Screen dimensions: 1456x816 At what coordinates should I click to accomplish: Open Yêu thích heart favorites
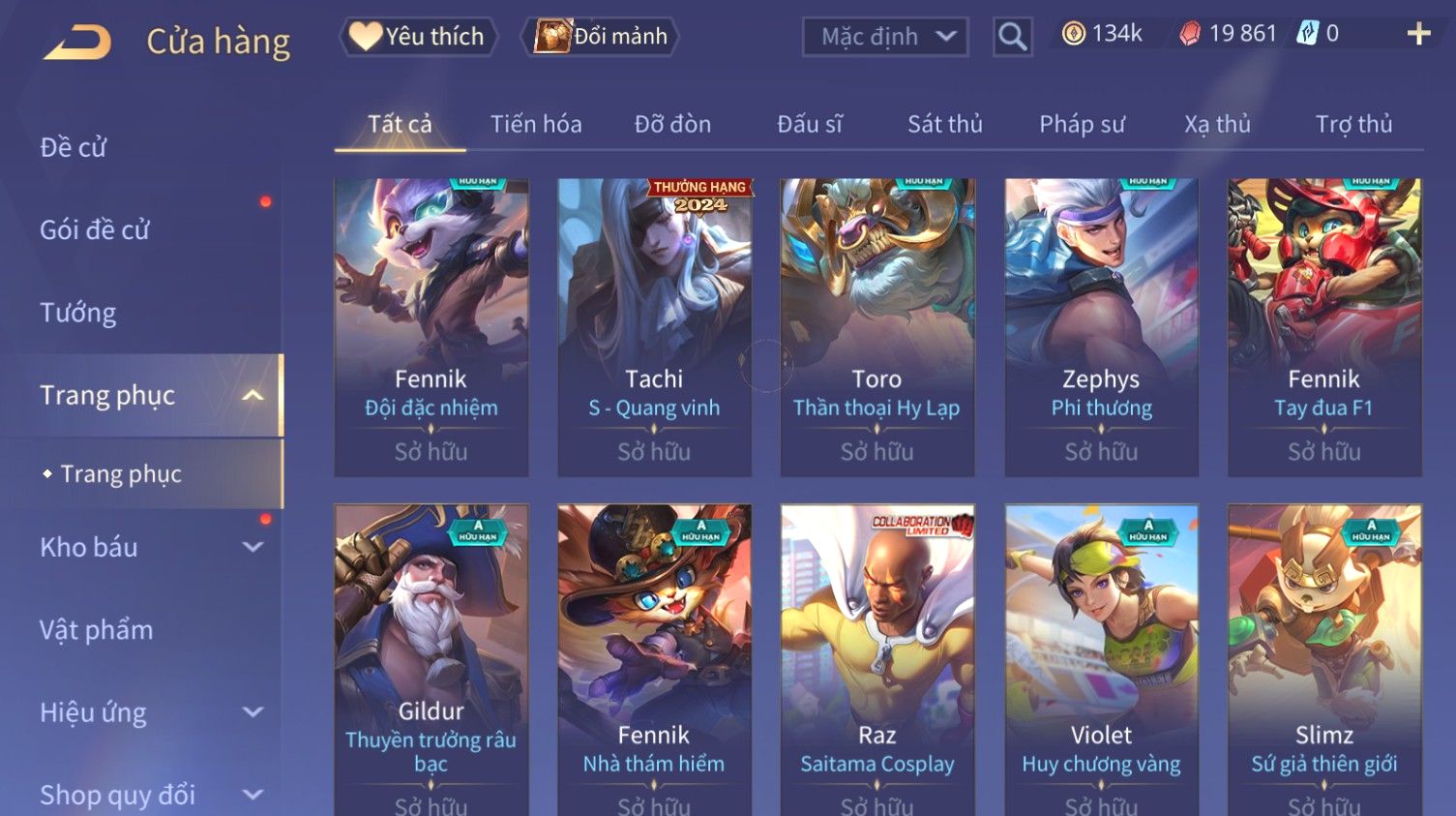[x=418, y=37]
